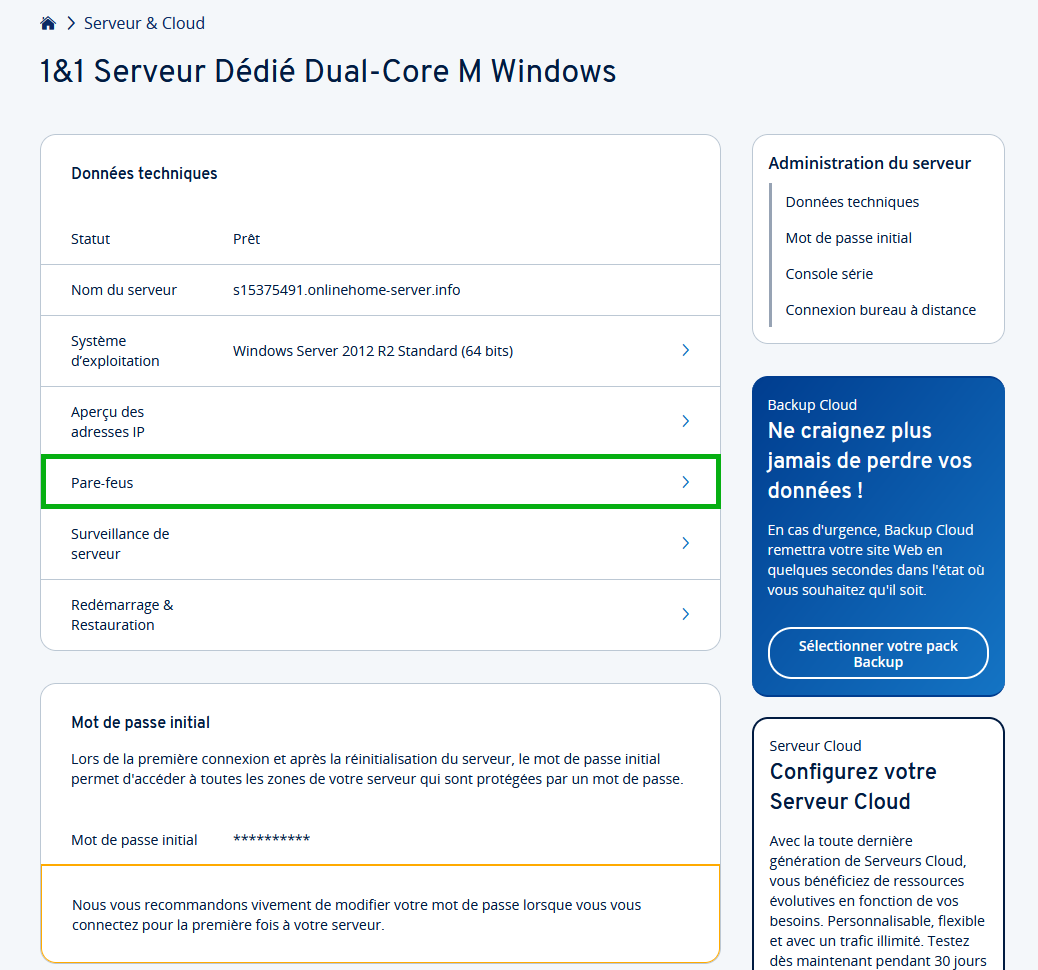The height and width of the screenshot is (970, 1038).
Task: Open the Pare-feus row chevron
Action: [x=686, y=482]
